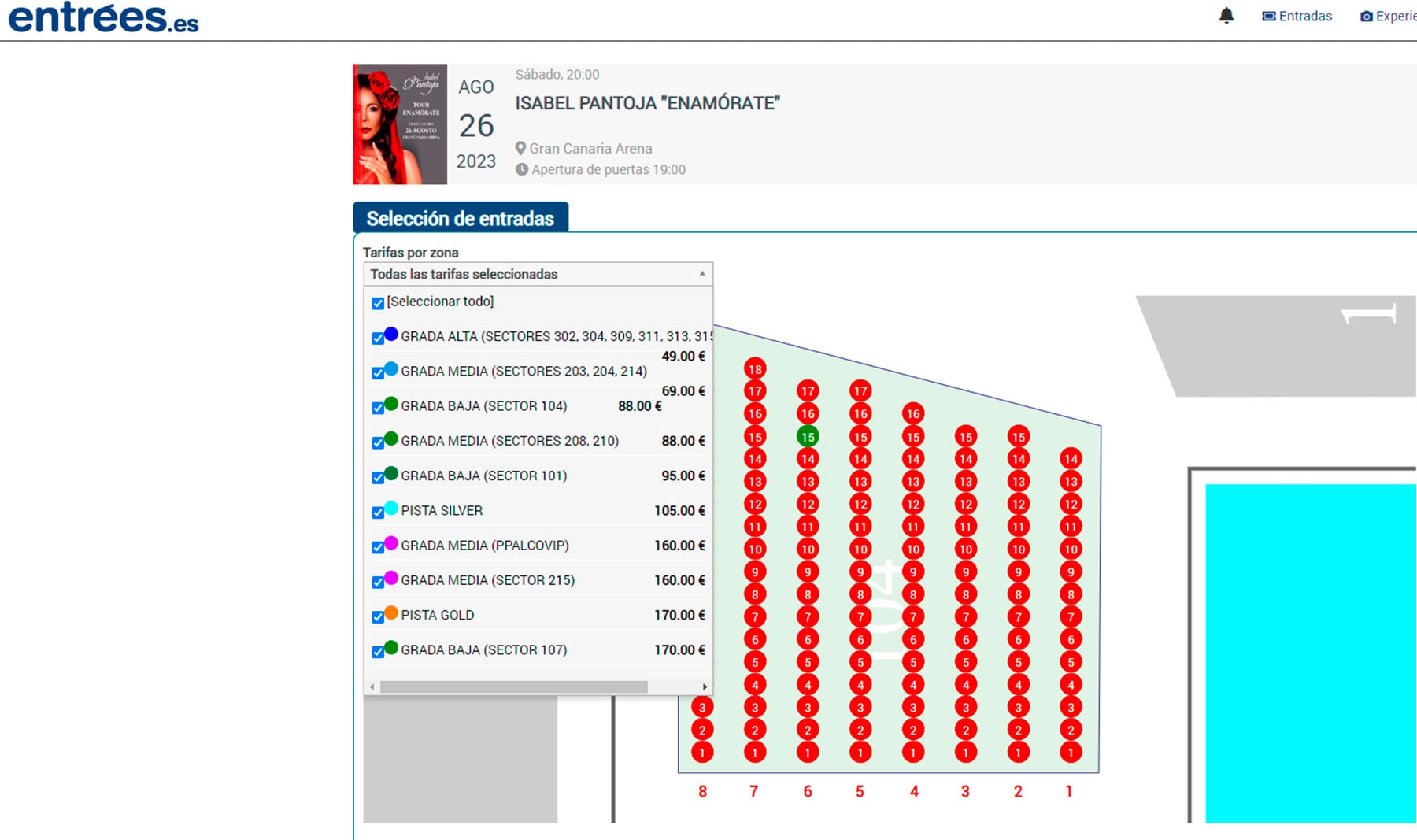
Task: Click the 95.00 € price for SECTOR 101
Action: [684, 476]
